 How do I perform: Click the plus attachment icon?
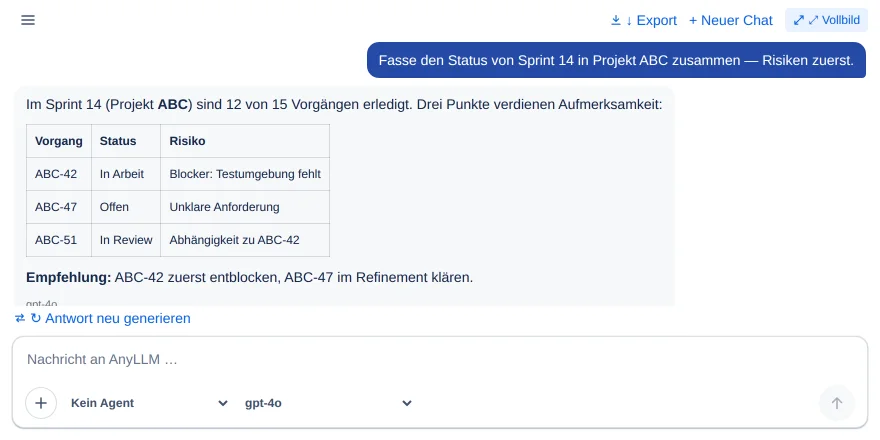point(41,403)
